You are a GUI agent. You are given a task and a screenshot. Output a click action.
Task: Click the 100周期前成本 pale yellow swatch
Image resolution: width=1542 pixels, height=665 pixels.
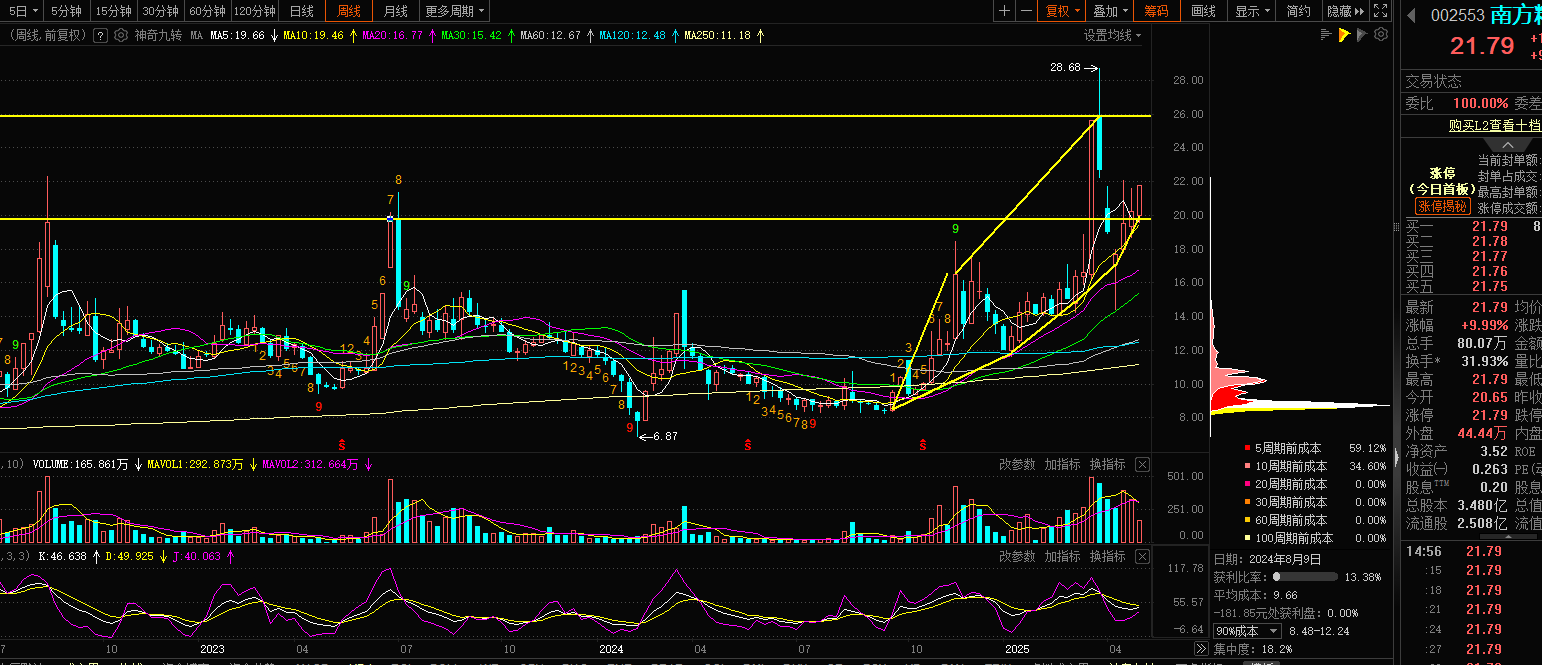click(1247, 538)
